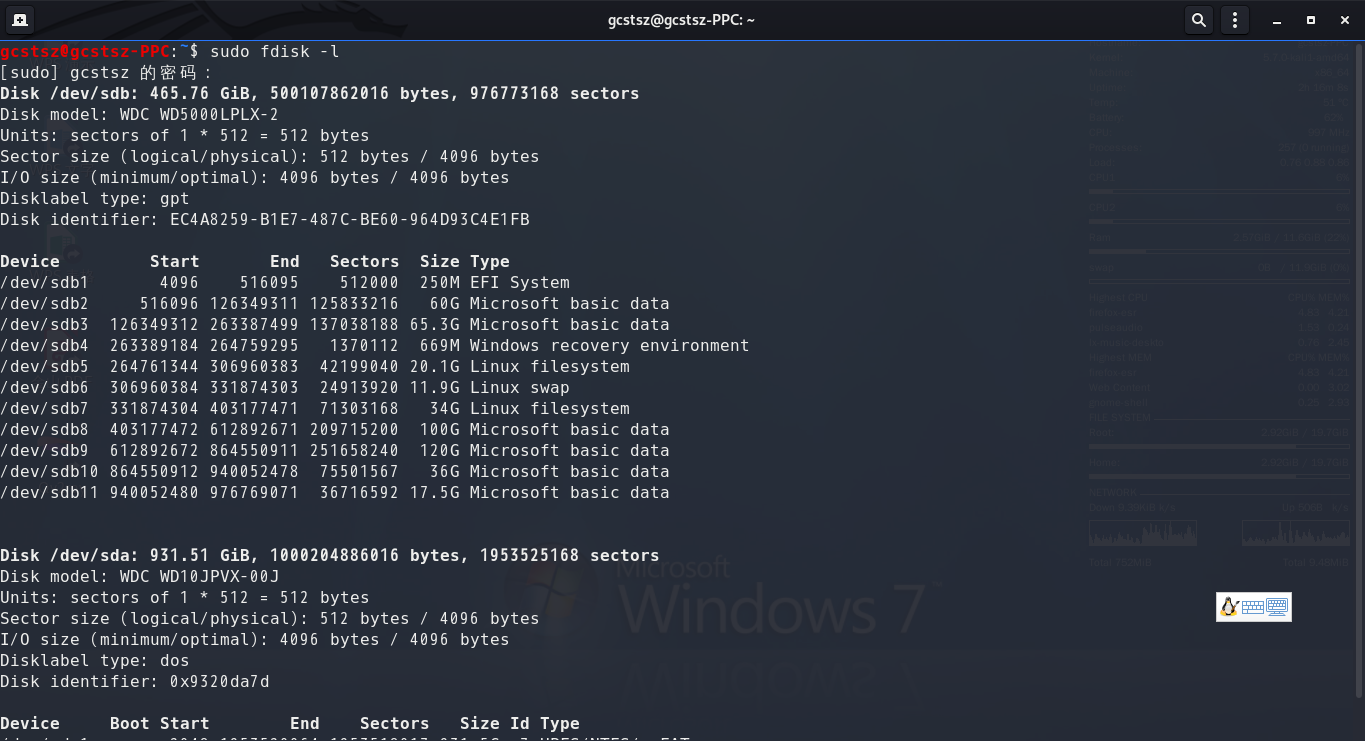Click the /dev/sdb5 device name
This screenshot has height=741, width=1365.
coord(45,366)
